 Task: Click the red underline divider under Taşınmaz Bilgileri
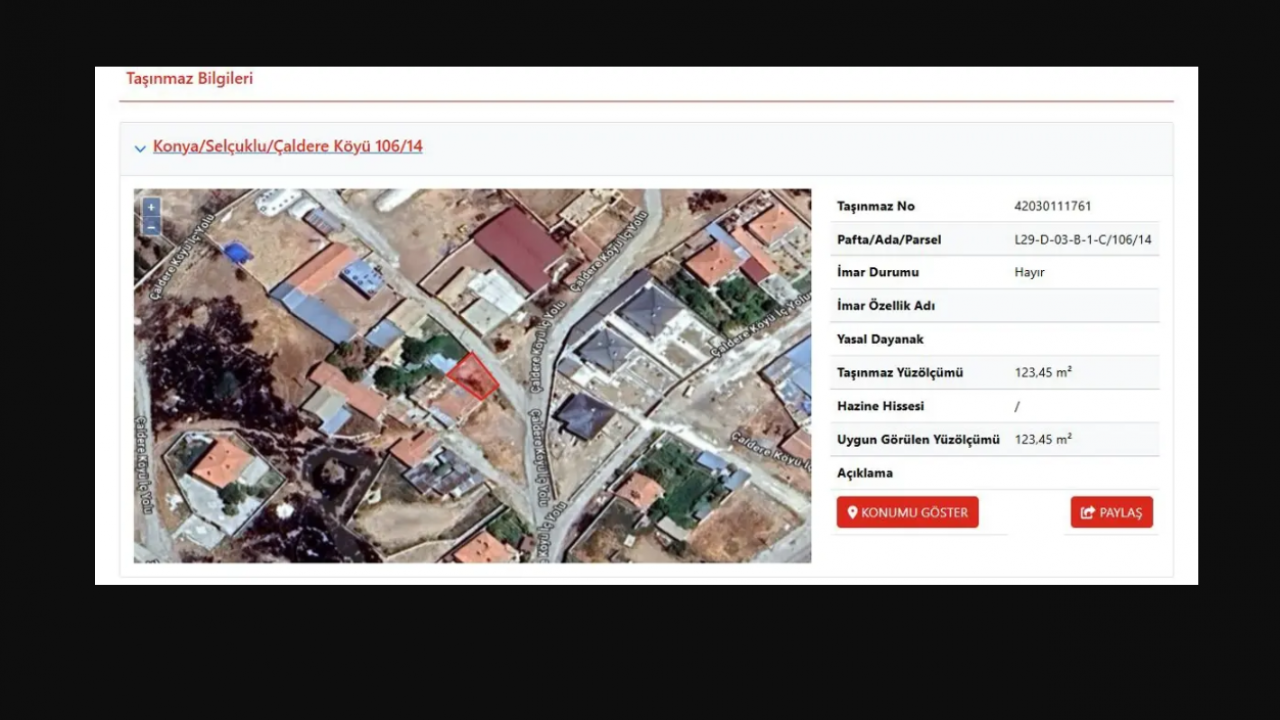[x=648, y=100]
